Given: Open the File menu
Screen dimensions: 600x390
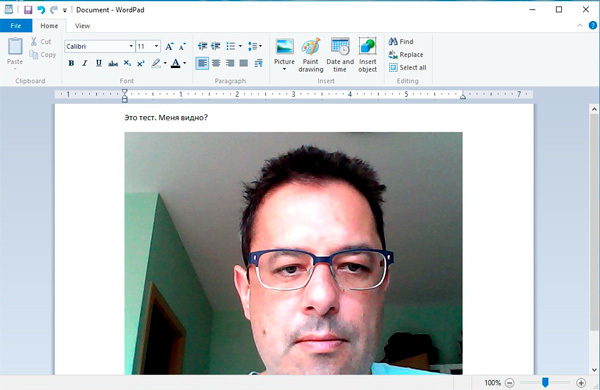Looking at the screenshot, I should pyautogui.click(x=16, y=26).
